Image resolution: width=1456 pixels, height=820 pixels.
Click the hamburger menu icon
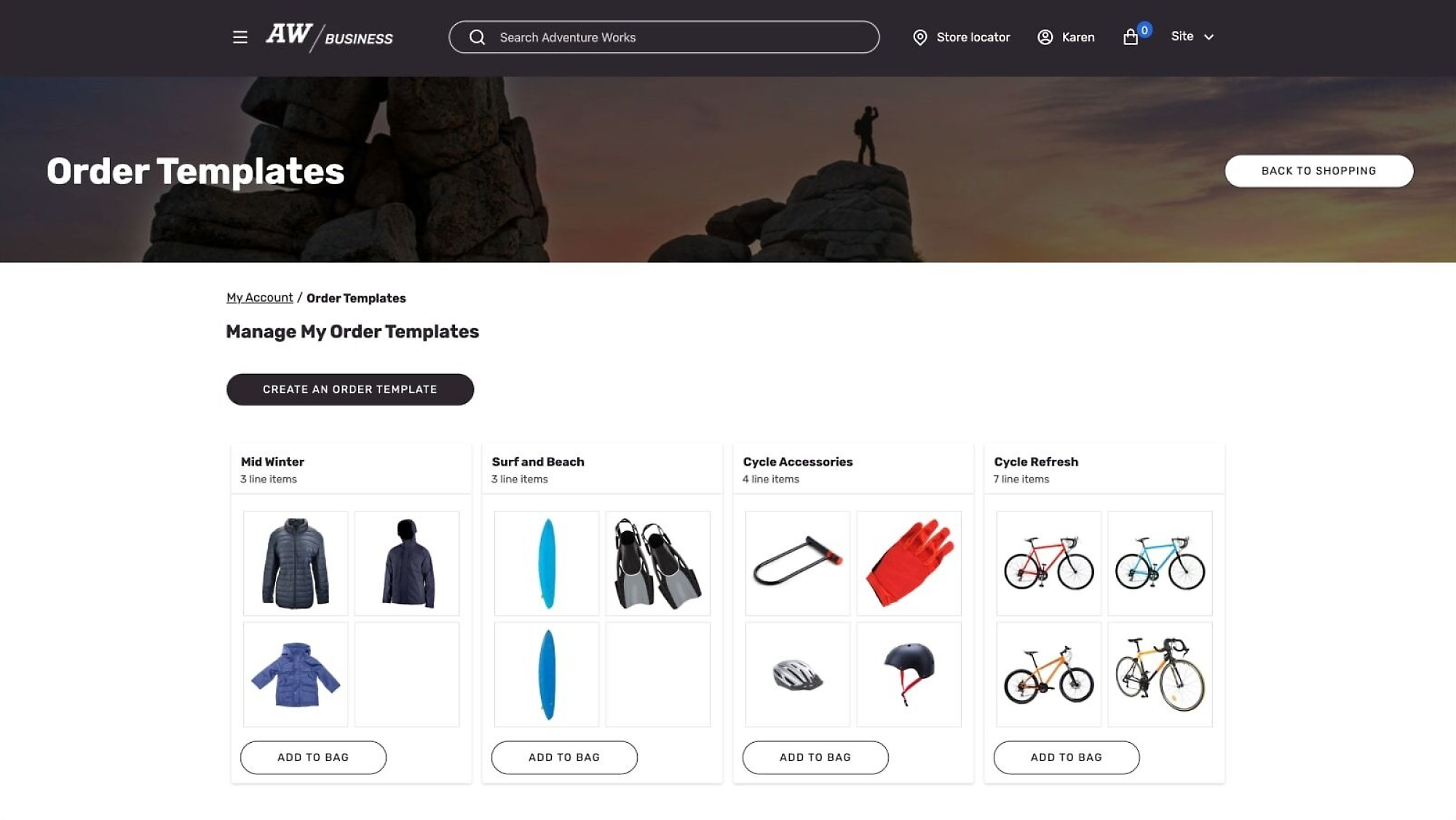point(240,36)
